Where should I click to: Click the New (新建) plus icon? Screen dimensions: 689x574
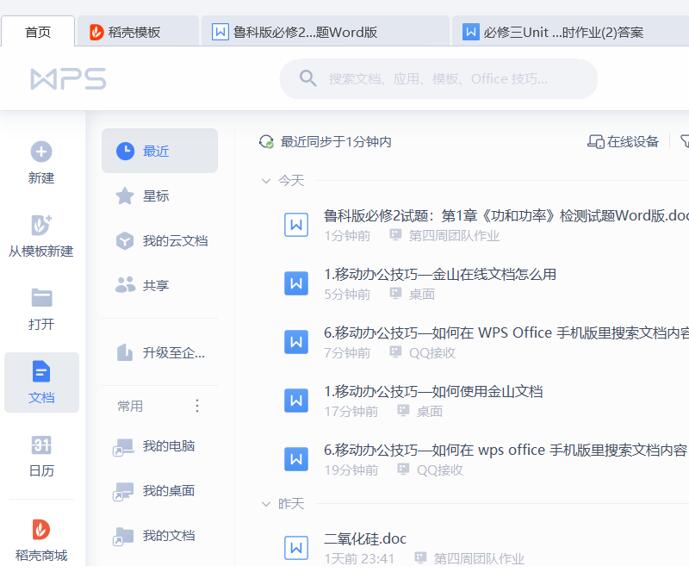(x=41, y=152)
